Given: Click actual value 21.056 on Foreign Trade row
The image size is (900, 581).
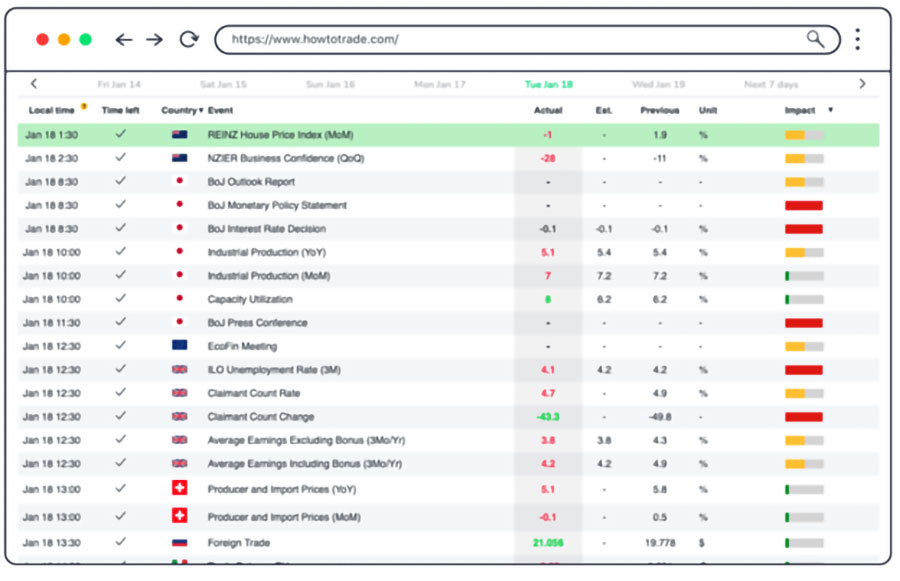Looking at the screenshot, I should 548,543.
